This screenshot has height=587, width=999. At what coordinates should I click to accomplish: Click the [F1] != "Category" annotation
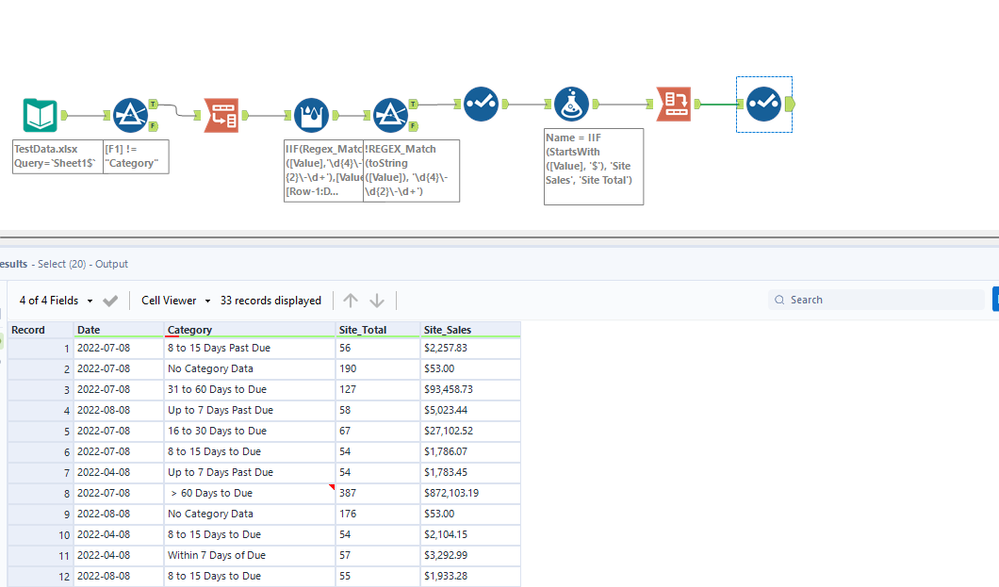pos(136,156)
